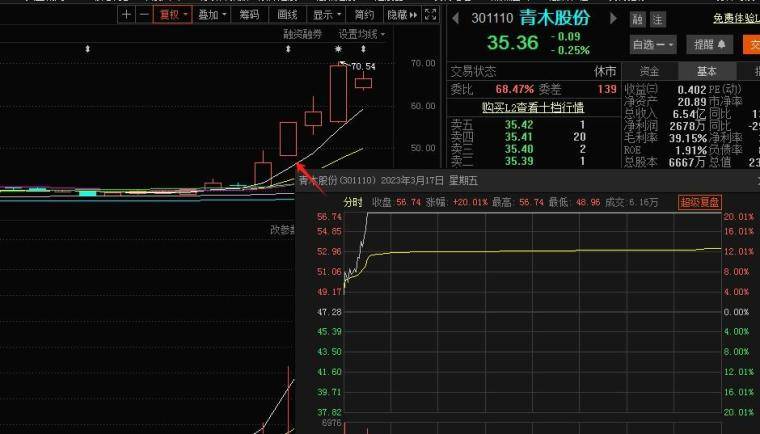The width and height of the screenshot is (760, 434).
Task: Click the 卖三 price 35.40
Action: click(519, 149)
